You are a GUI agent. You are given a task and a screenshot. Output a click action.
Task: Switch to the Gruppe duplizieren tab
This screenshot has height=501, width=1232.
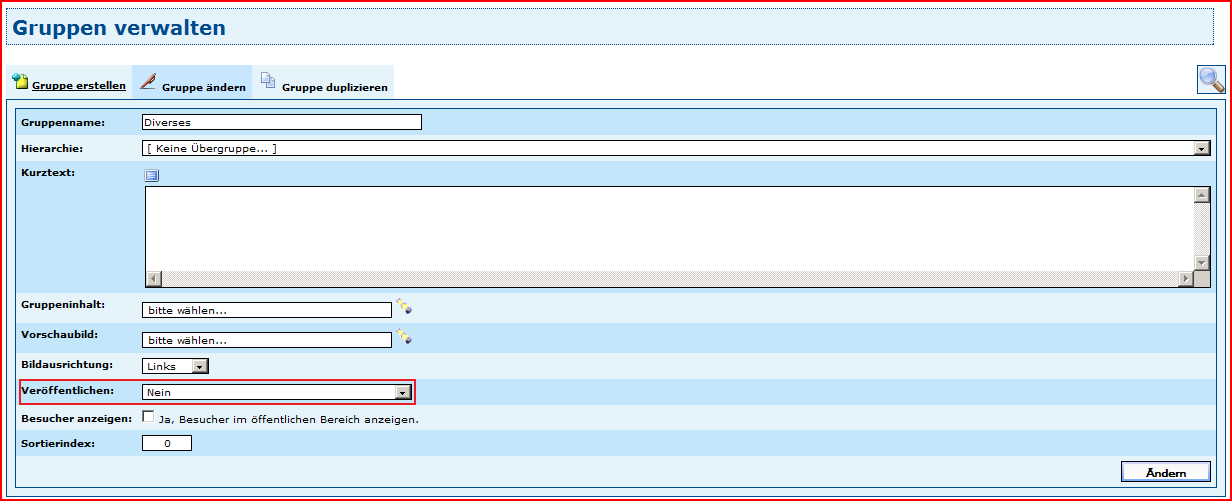[334, 88]
